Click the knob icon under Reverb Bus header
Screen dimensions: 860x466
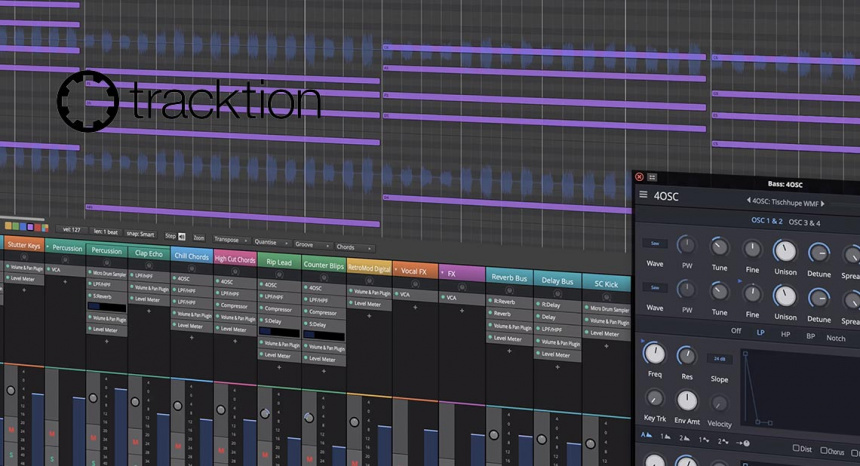tap(509, 290)
